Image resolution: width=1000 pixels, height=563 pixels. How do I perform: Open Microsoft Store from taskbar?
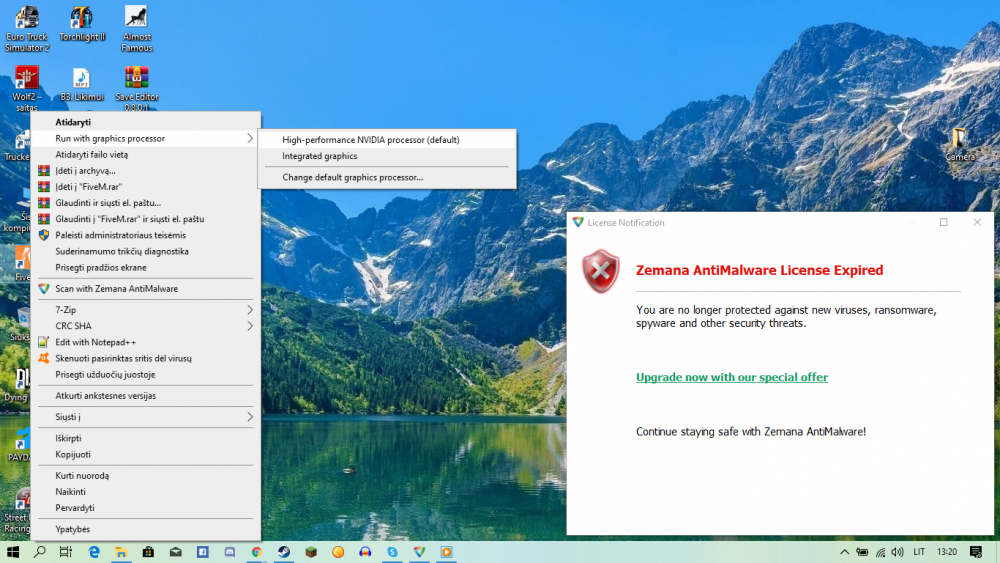(148, 552)
